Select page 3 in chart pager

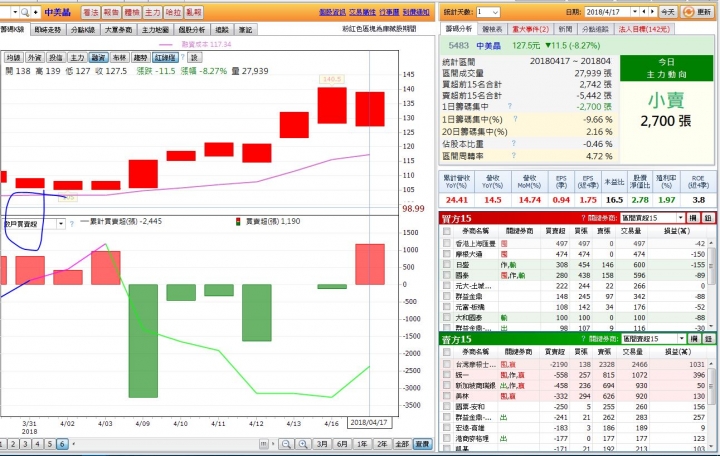click(26, 444)
